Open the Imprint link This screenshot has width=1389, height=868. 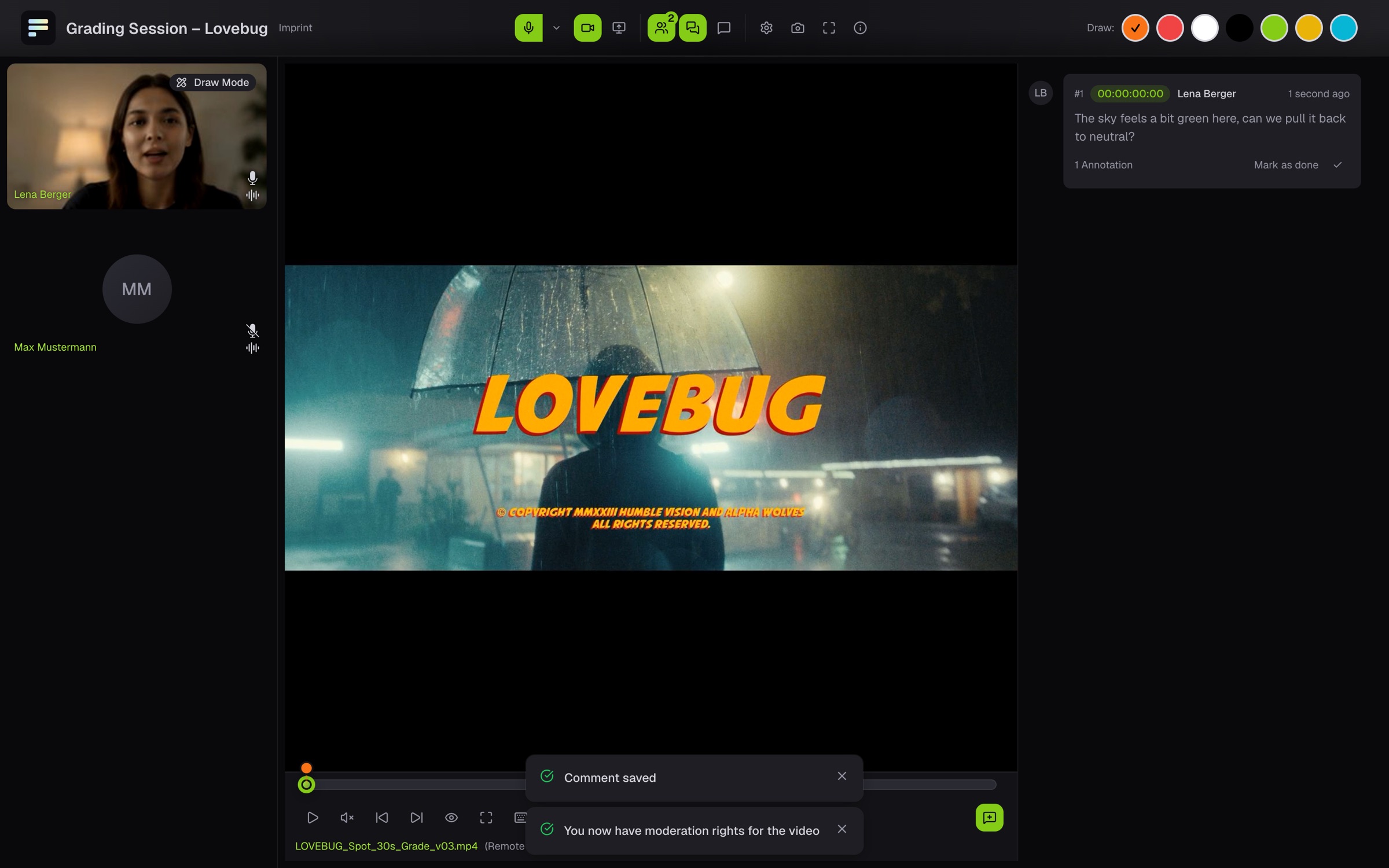295,28
